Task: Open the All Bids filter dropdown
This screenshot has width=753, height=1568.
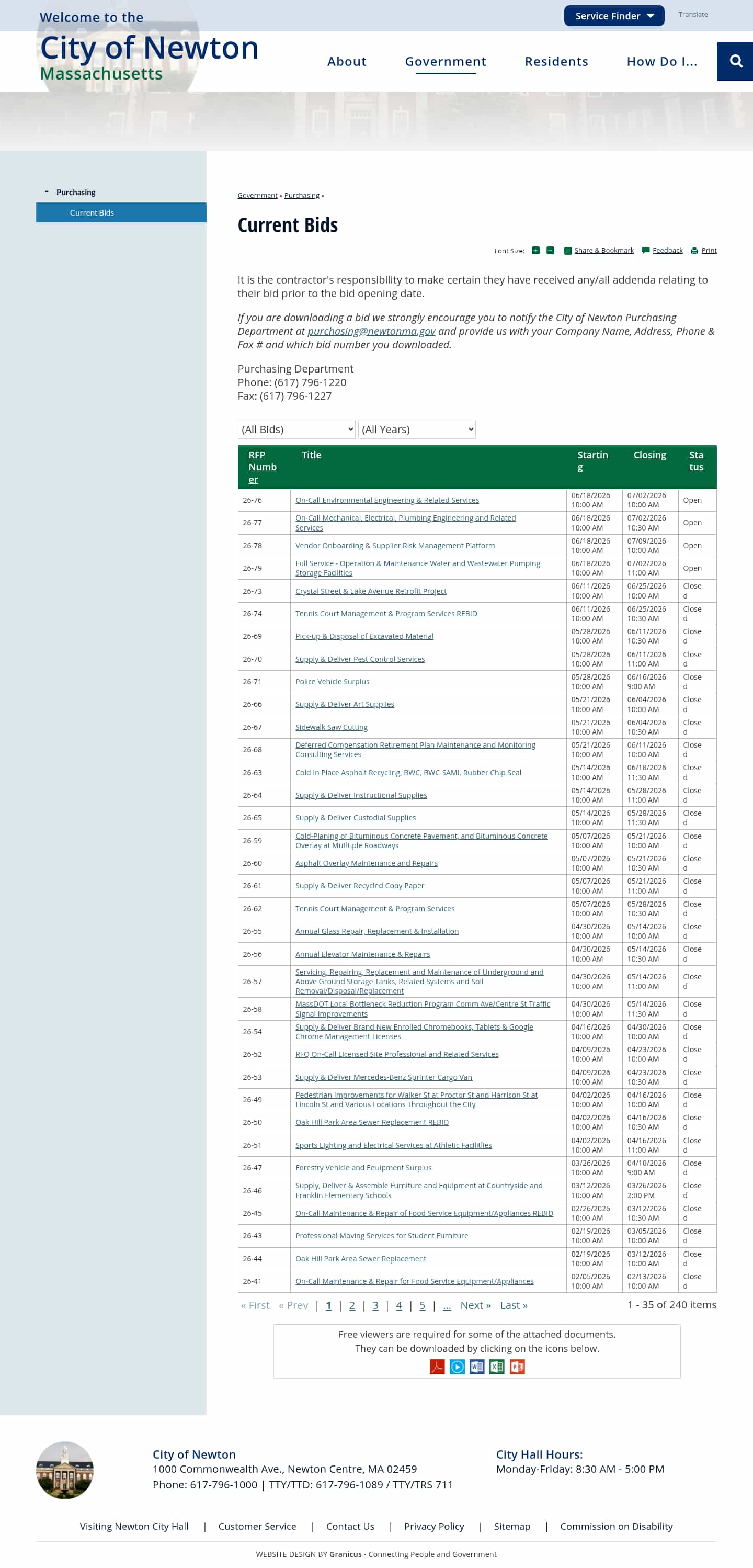Action: 296,429
